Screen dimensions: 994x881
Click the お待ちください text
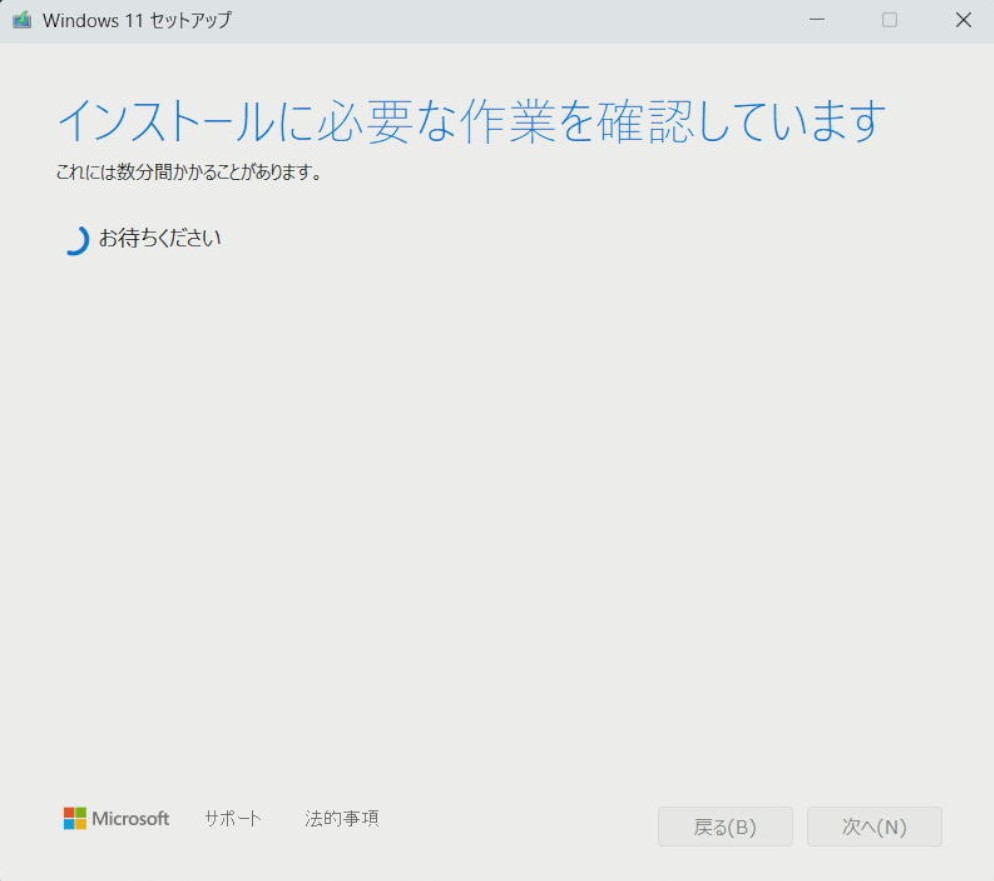[x=160, y=238]
